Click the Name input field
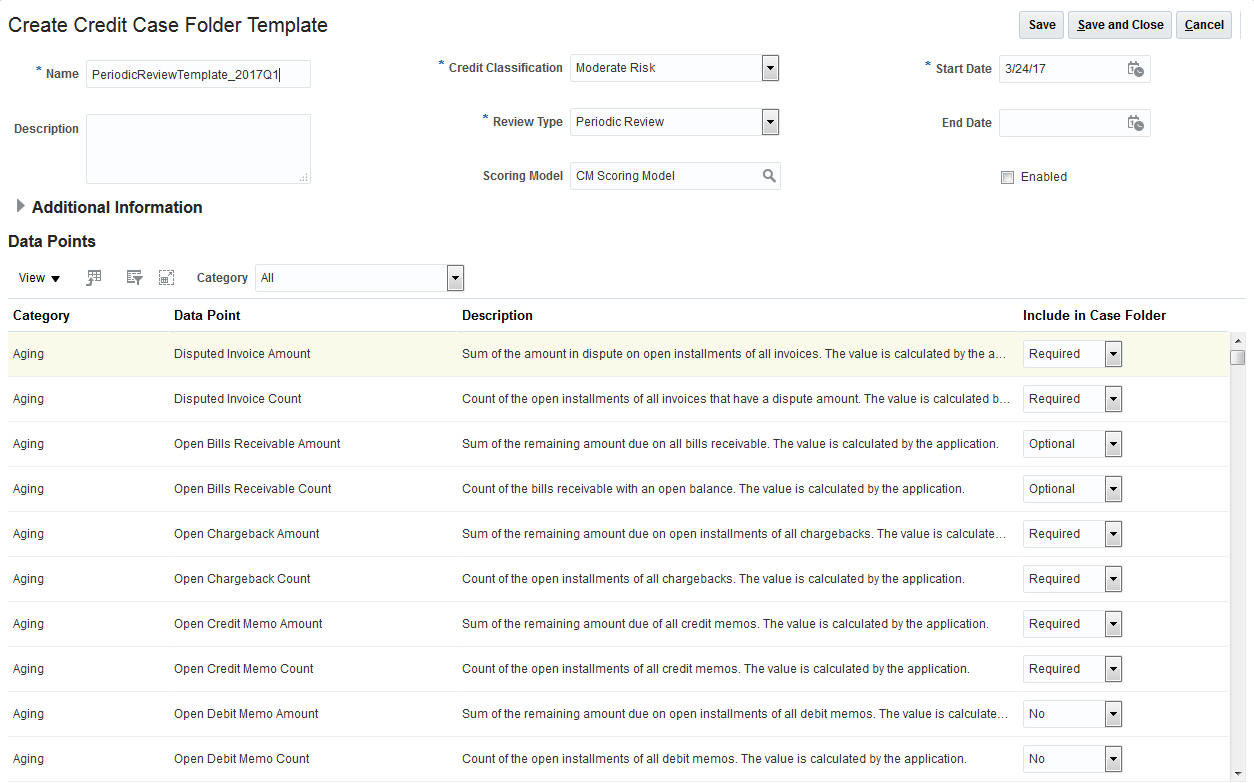The width and height of the screenshot is (1254, 783). tap(198, 74)
